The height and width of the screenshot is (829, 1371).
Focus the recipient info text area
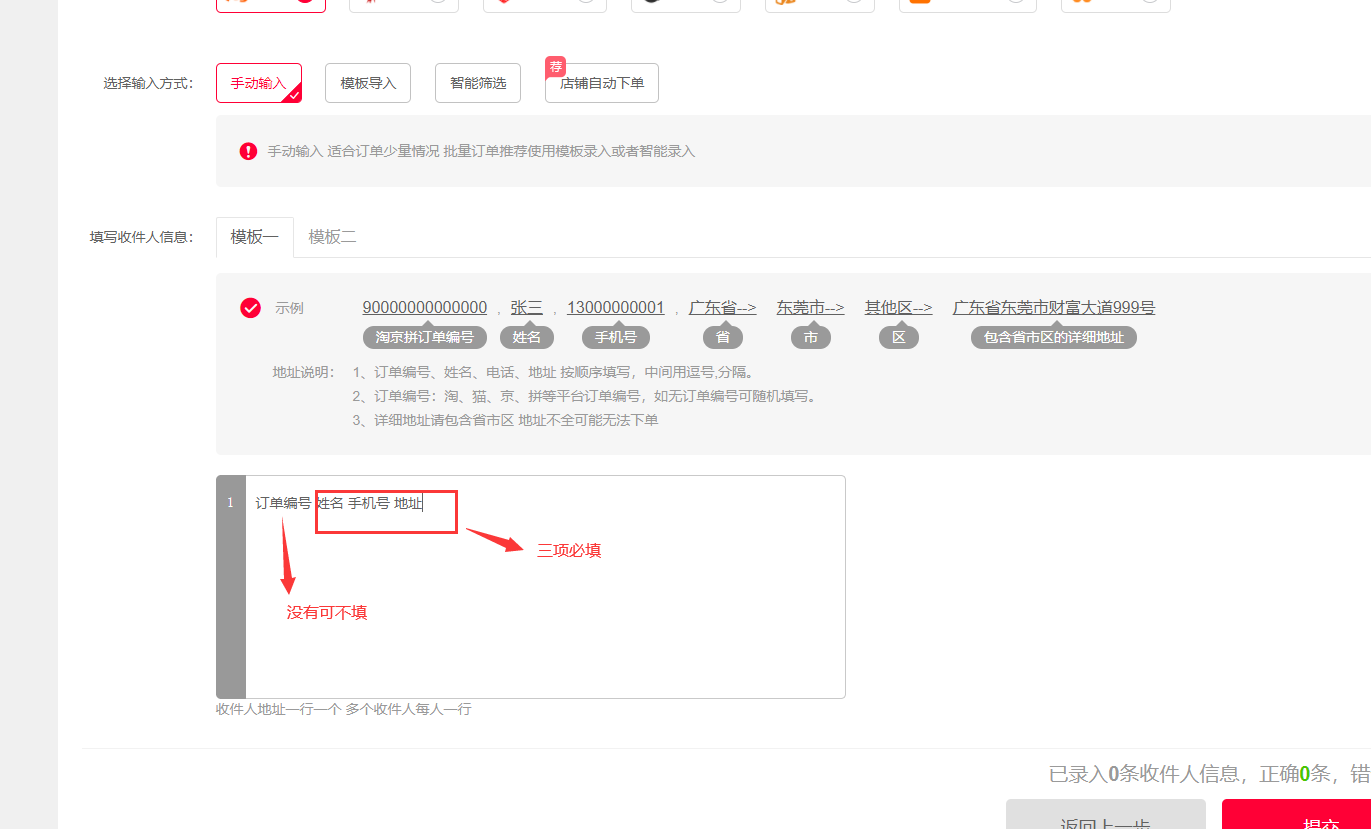(545, 600)
